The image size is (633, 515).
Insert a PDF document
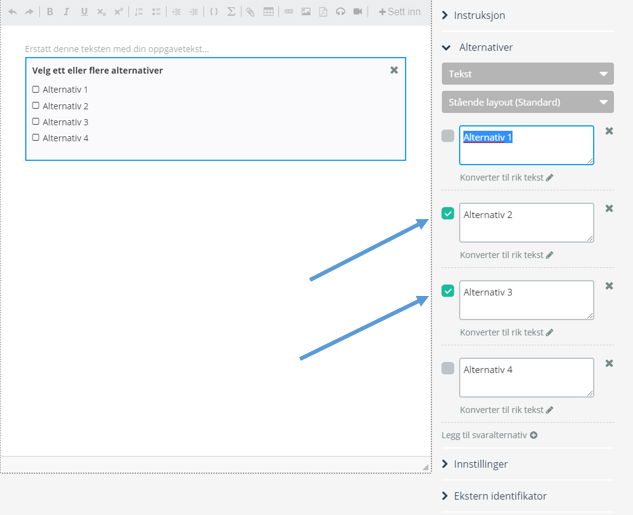click(x=323, y=12)
